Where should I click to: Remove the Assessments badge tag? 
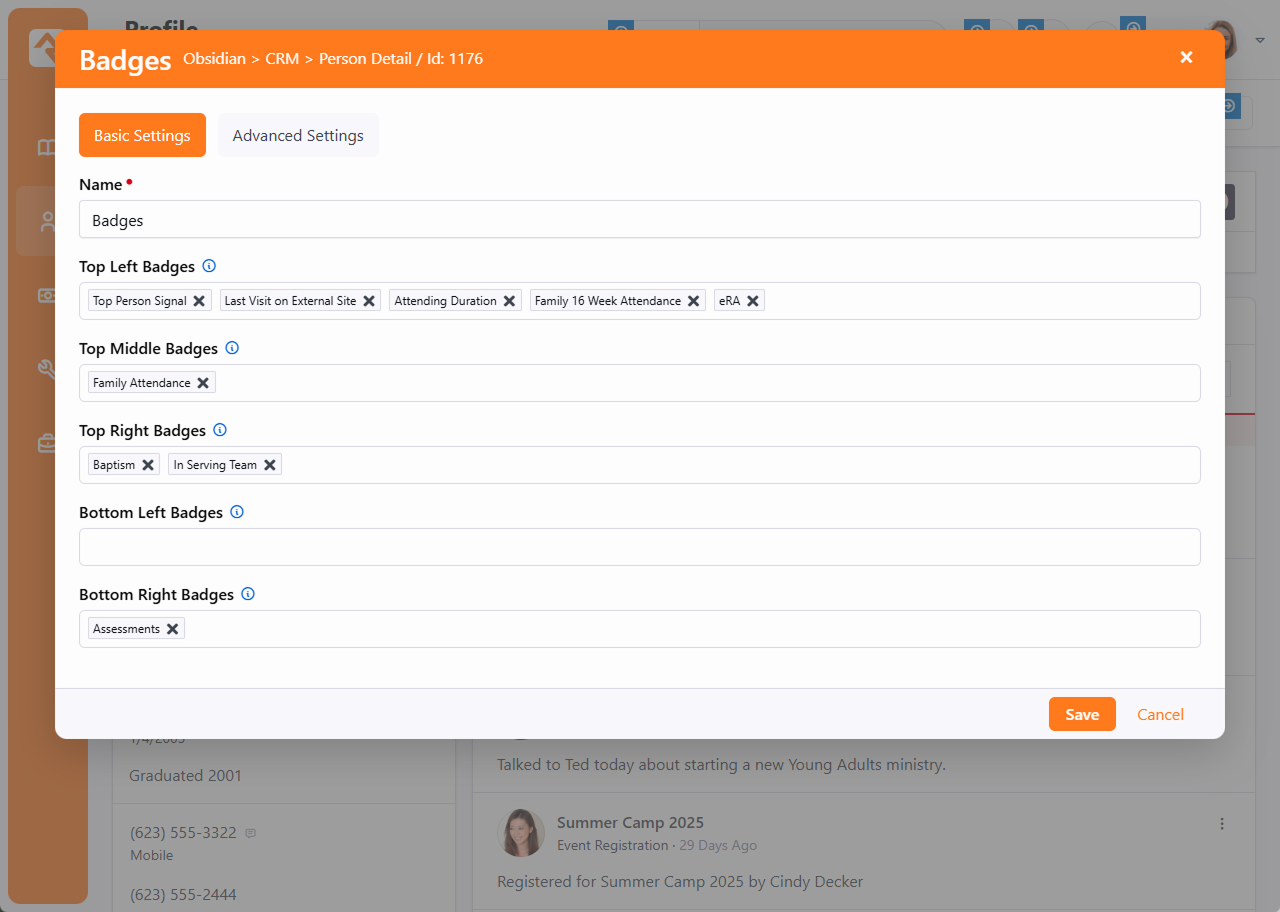tap(173, 629)
